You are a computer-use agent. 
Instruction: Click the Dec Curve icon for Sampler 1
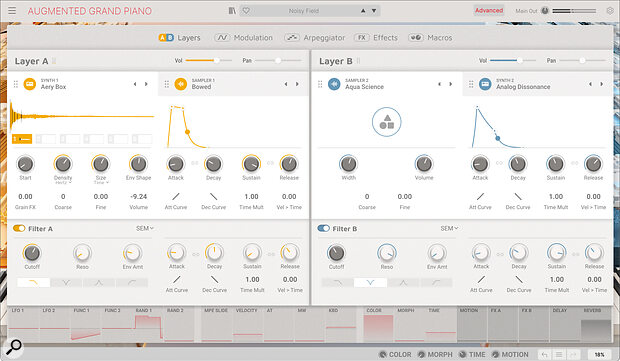coord(214,197)
